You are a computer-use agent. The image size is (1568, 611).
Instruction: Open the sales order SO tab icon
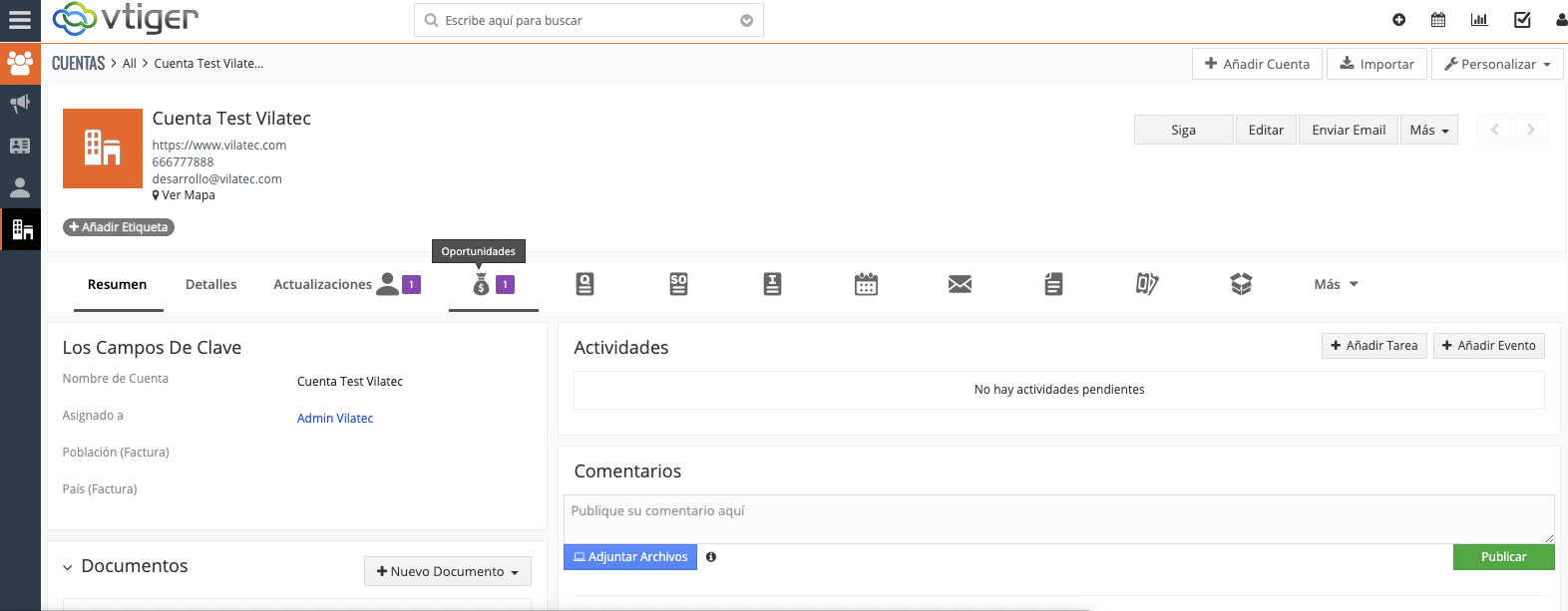tap(679, 285)
